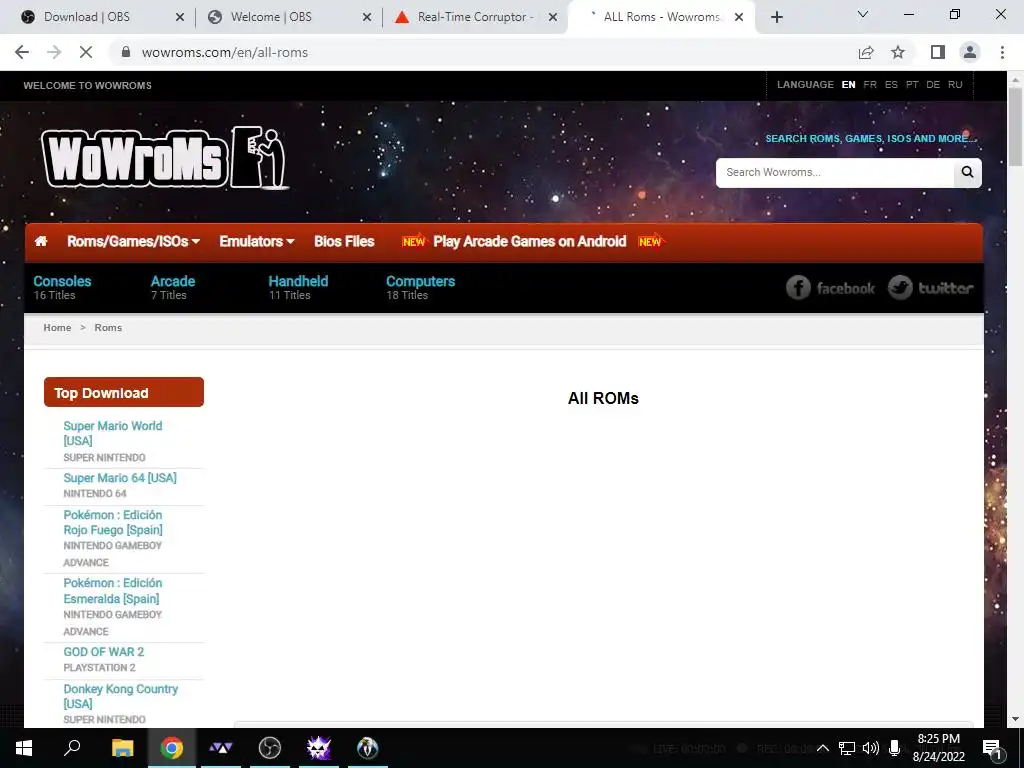Select the ALL Roms - Wowroms tab
The image size is (1024, 768).
[x=661, y=17]
